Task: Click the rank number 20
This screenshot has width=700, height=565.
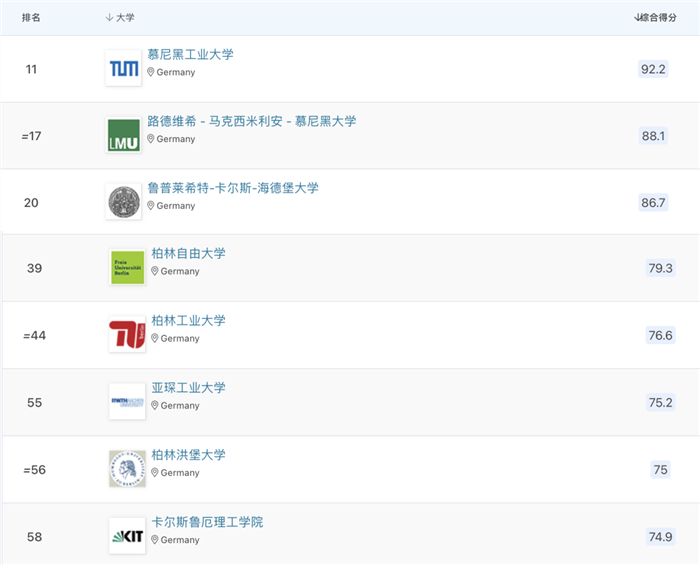Action: 31,203
